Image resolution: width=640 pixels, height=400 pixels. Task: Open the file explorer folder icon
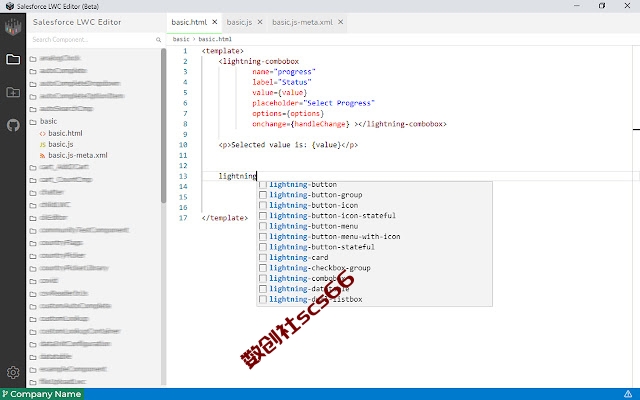click(x=13, y=59)
